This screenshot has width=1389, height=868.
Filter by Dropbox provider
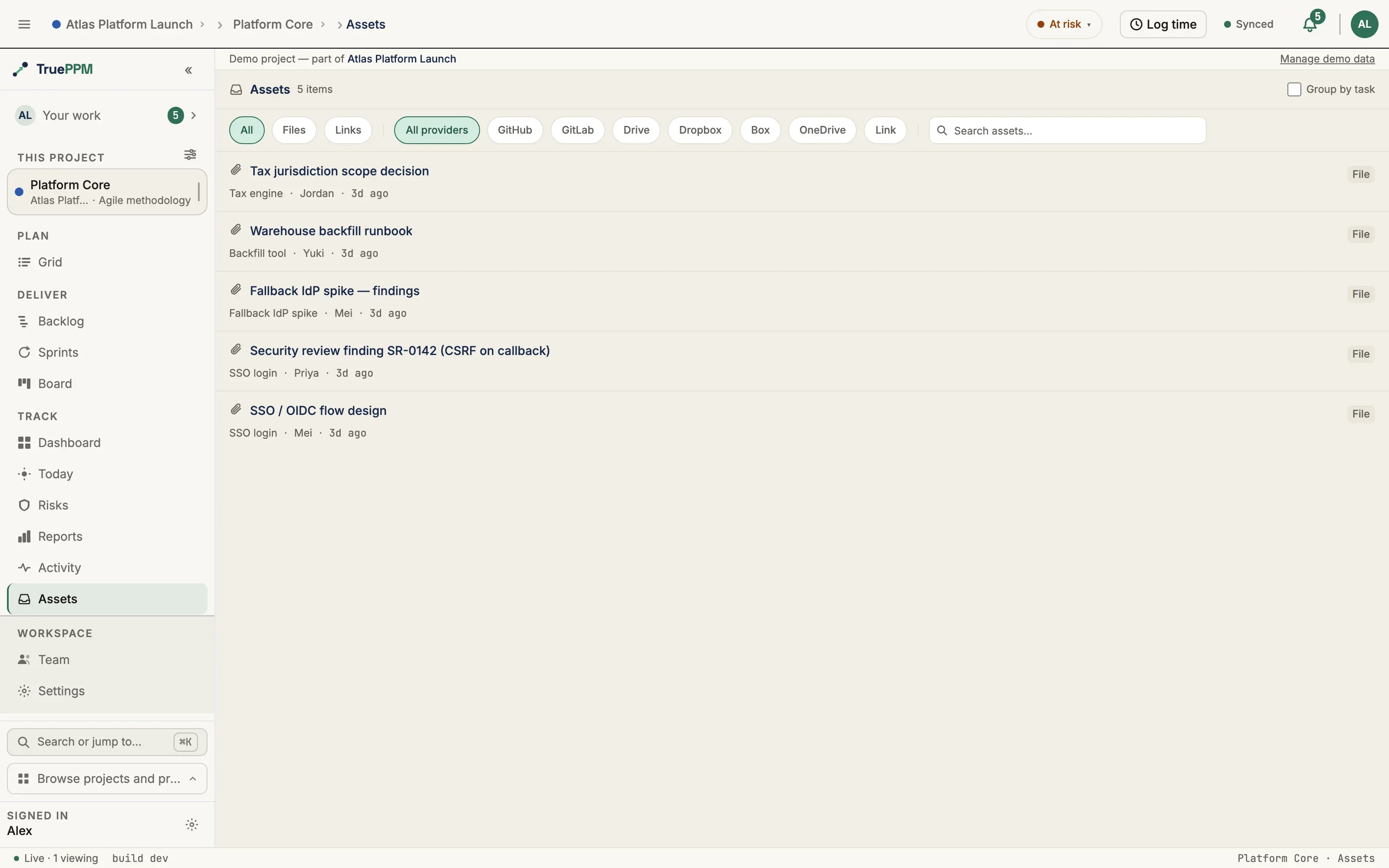700,130
